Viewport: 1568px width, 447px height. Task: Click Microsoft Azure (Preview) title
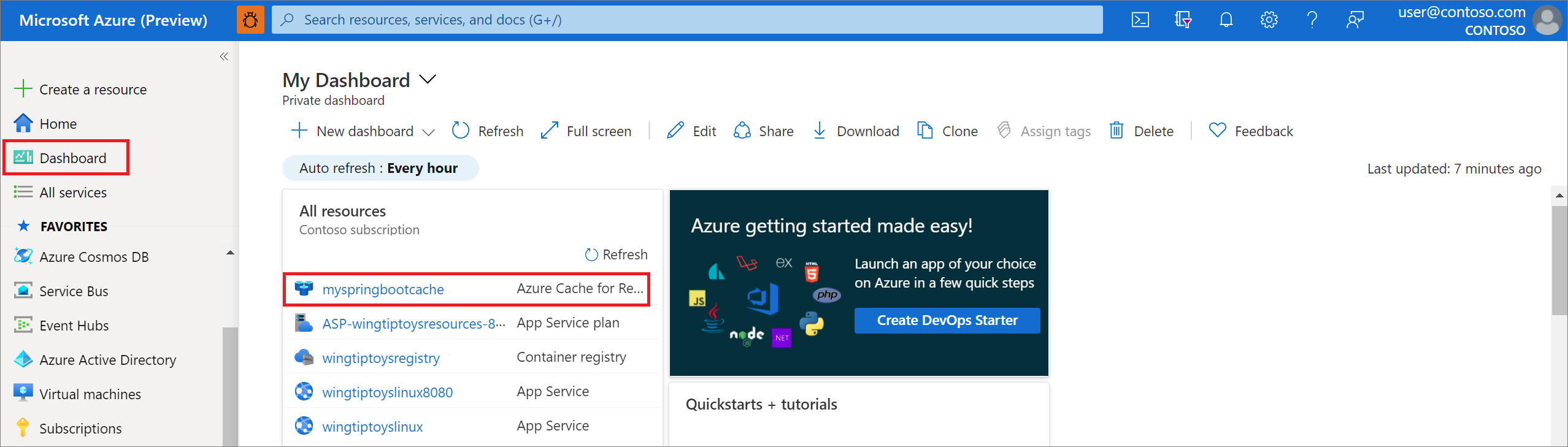tap(113, 20)
